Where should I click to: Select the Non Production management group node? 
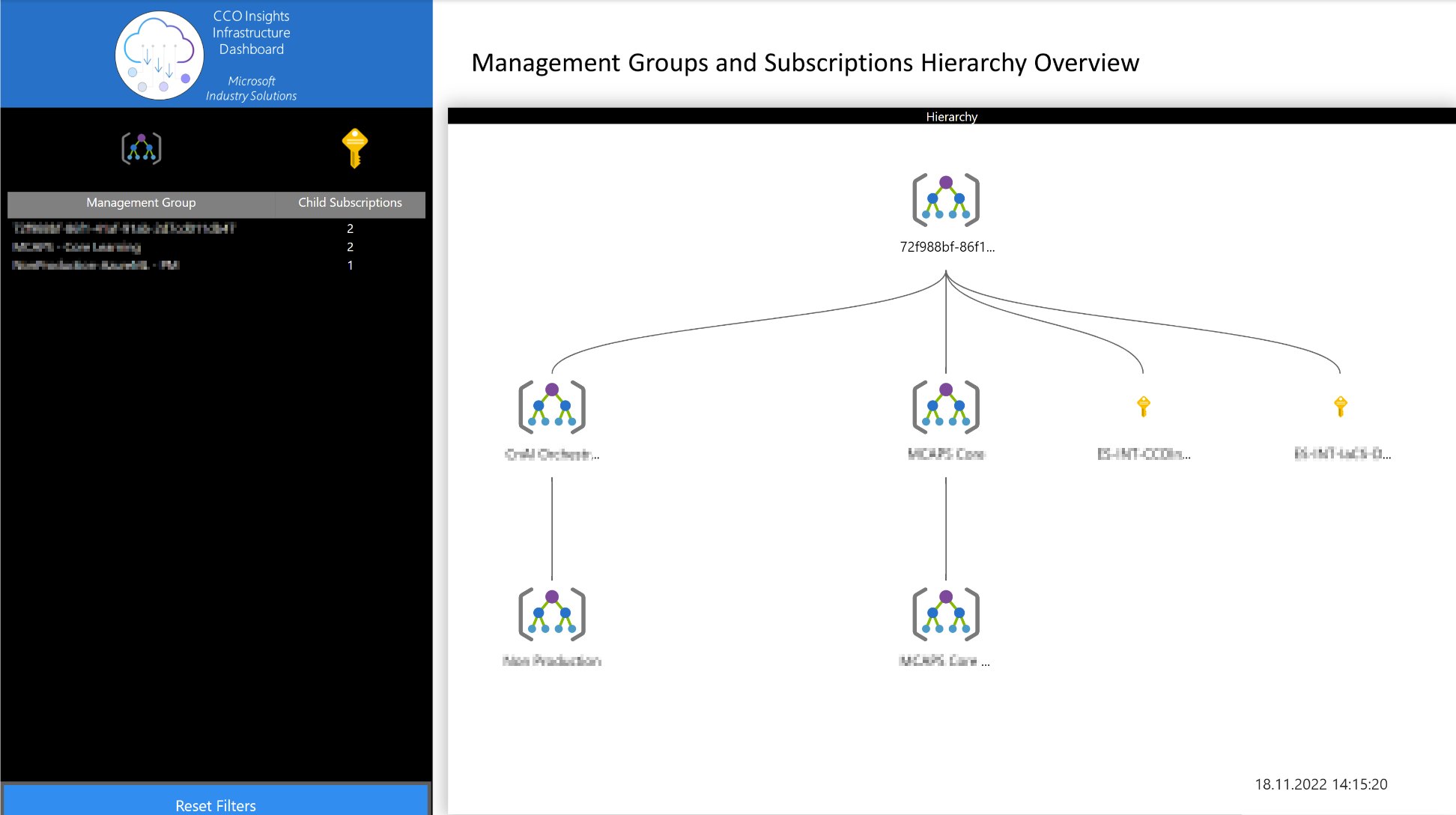[552, 615]
